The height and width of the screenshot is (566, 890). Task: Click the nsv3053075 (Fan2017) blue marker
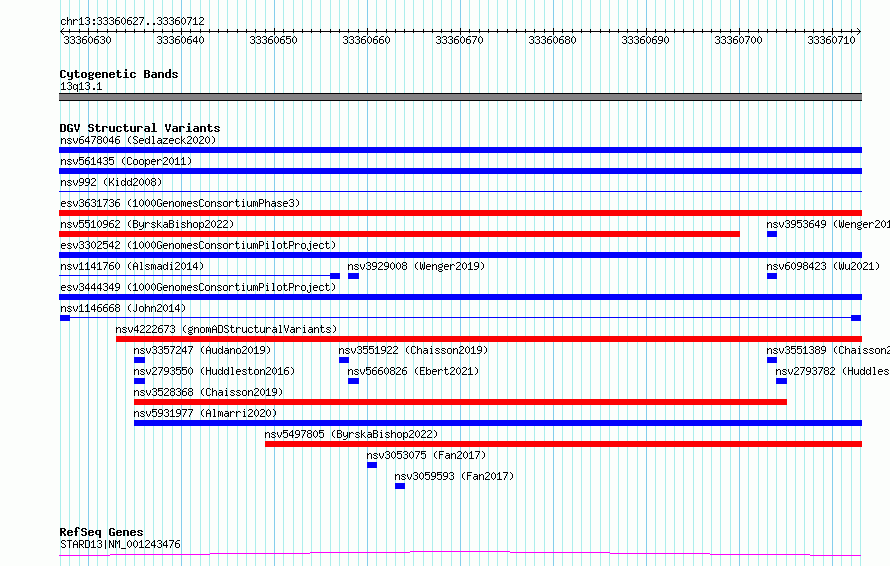click(372, 465)
